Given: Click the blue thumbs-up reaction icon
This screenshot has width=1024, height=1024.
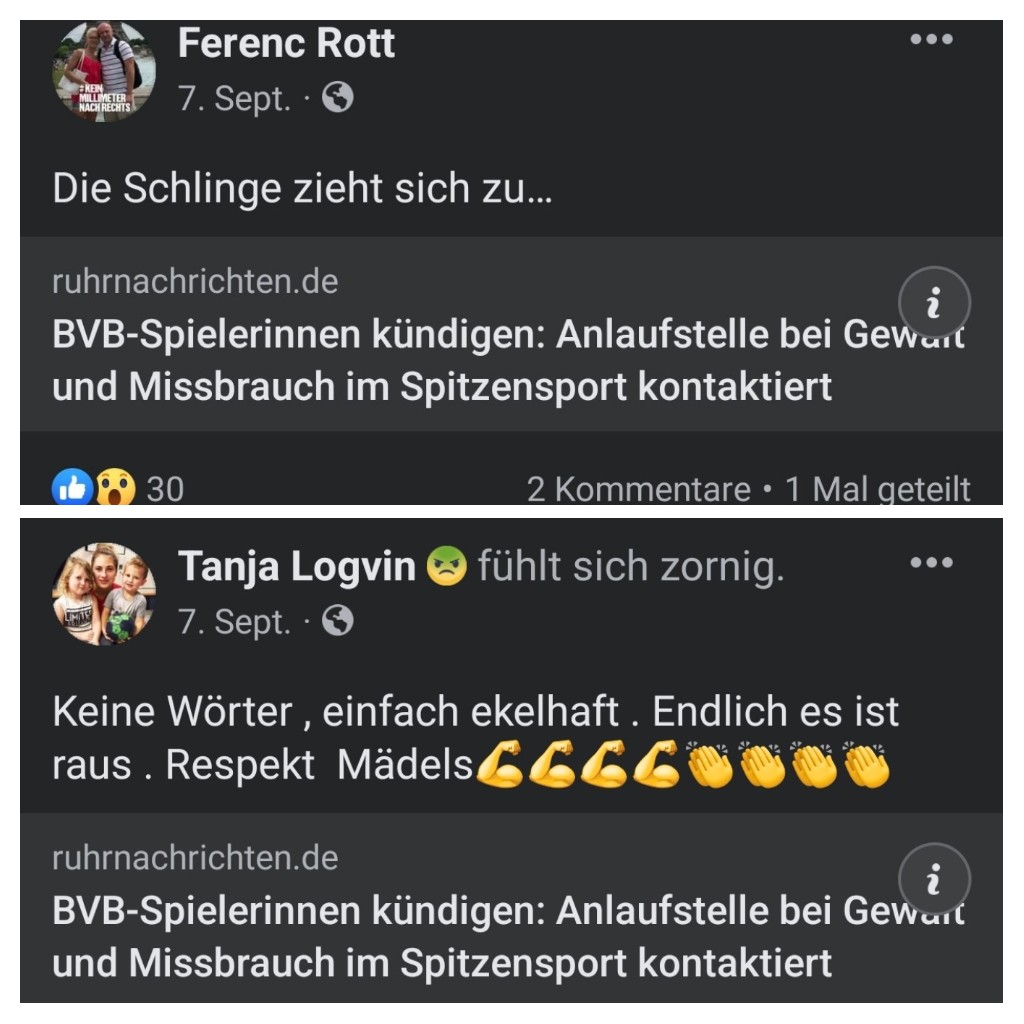Looking at the screenshot, I should tap(71, 489).
